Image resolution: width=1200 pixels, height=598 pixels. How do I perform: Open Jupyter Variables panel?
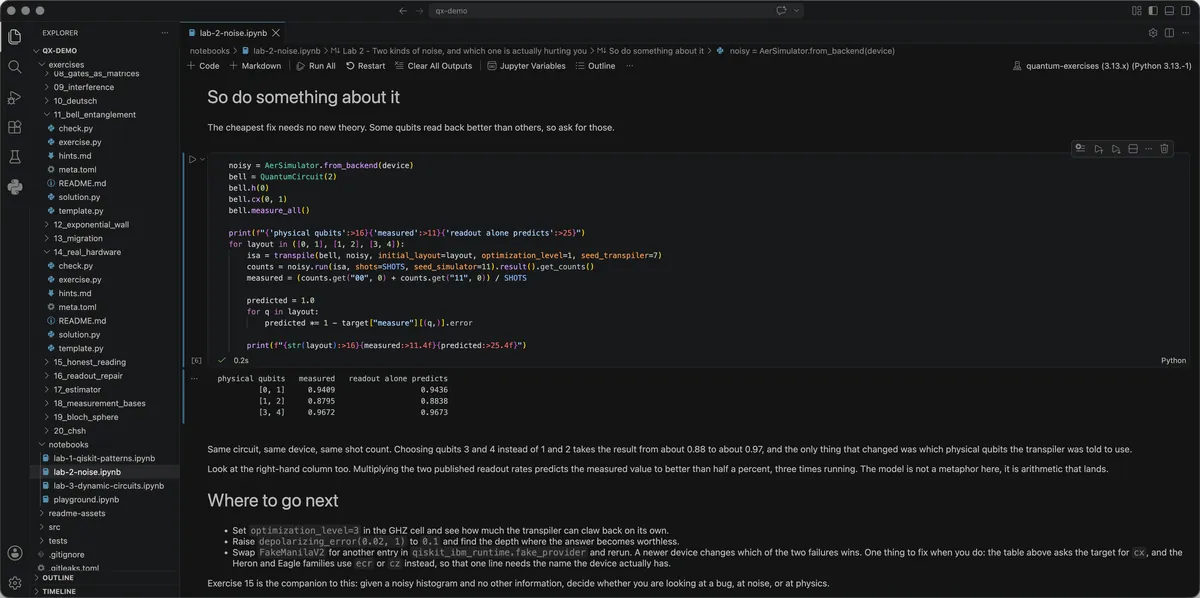(526, 66)
